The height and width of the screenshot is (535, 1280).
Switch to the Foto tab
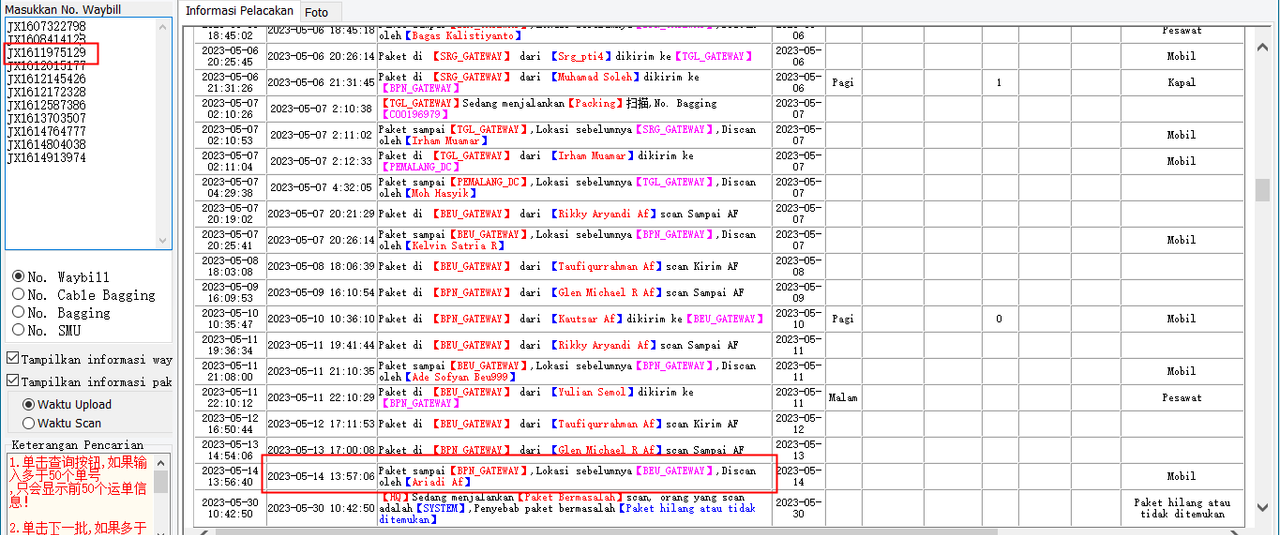tap(317, 12)
